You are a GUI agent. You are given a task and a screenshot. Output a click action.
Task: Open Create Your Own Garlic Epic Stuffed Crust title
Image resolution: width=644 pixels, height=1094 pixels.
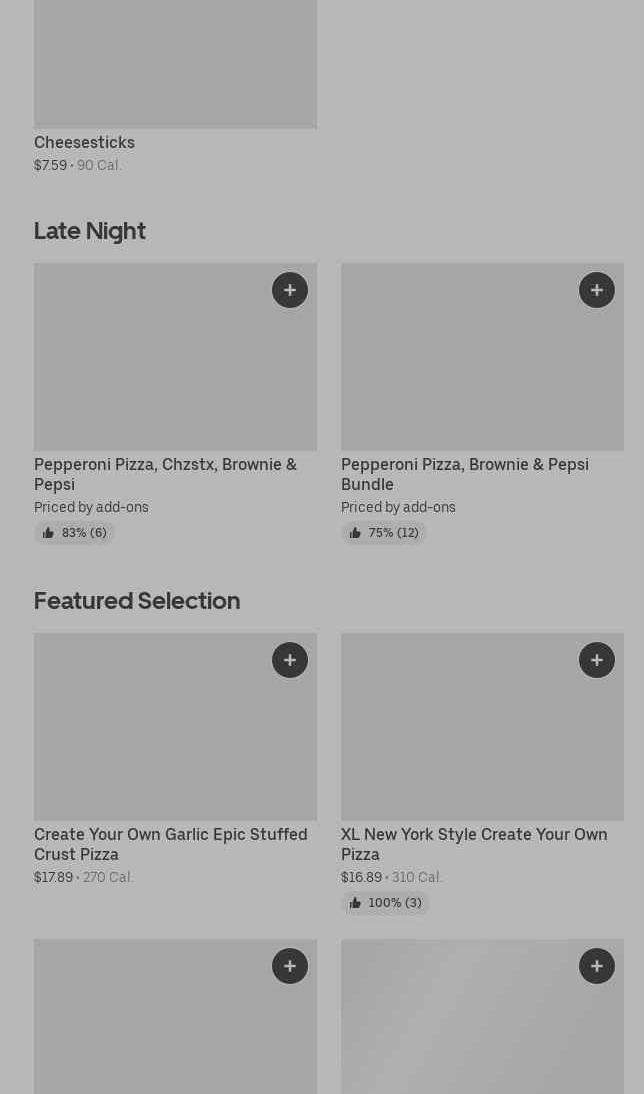[171, 844]
